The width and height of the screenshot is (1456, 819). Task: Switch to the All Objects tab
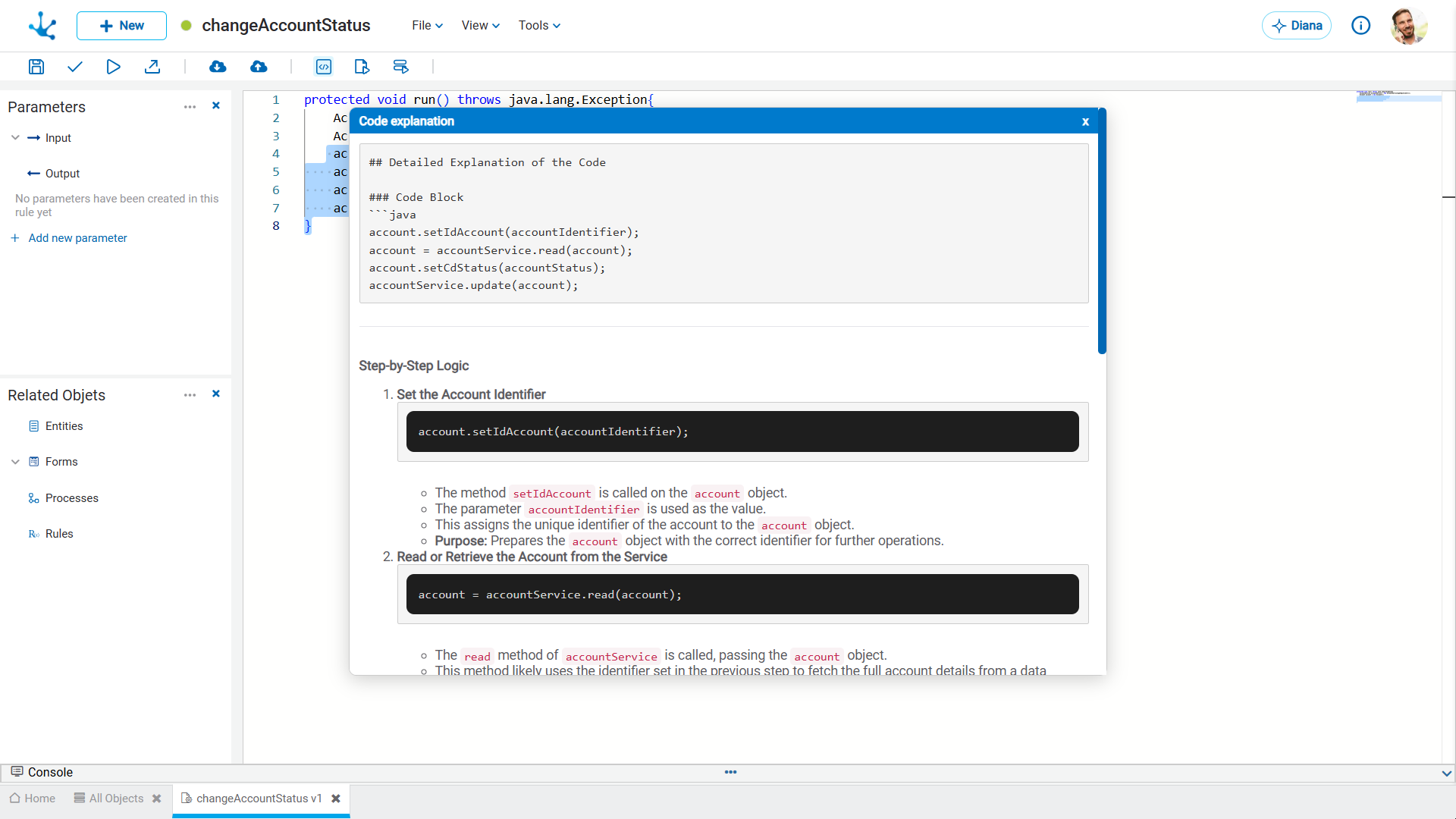tap(116, 799)
